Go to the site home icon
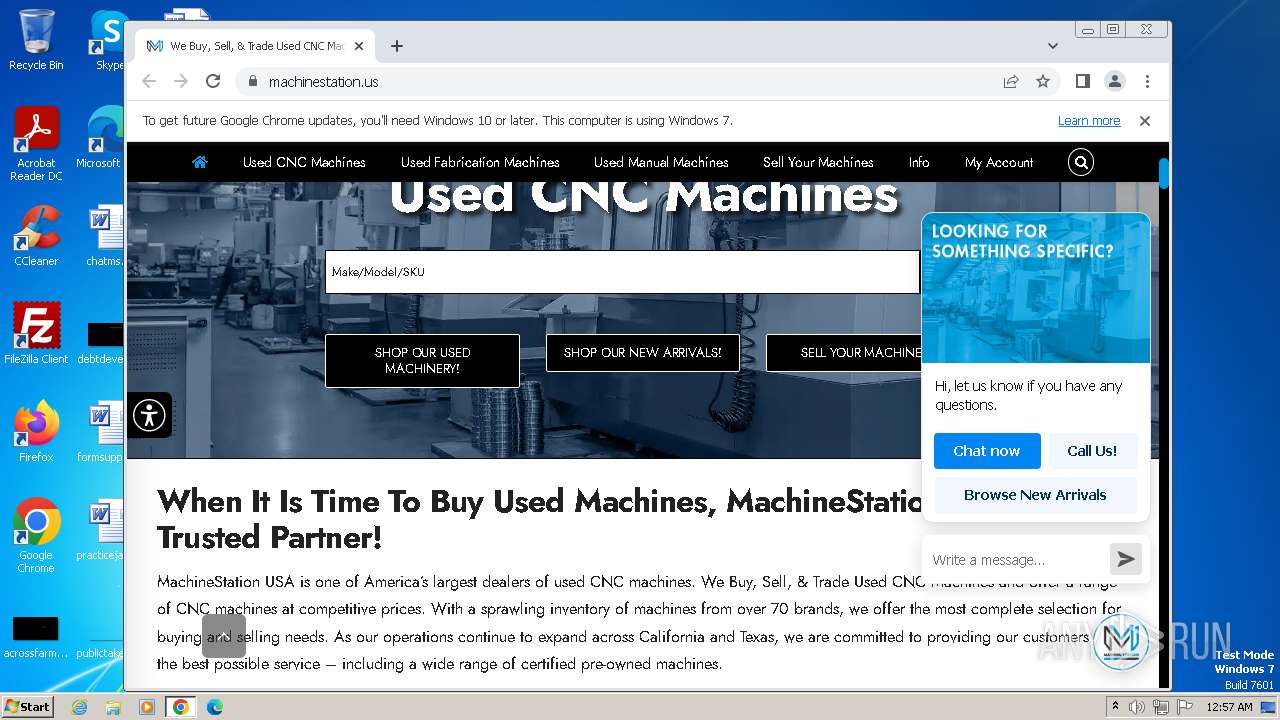The width and height of the screenshot is (1280, 720). [x=200, y=162]
